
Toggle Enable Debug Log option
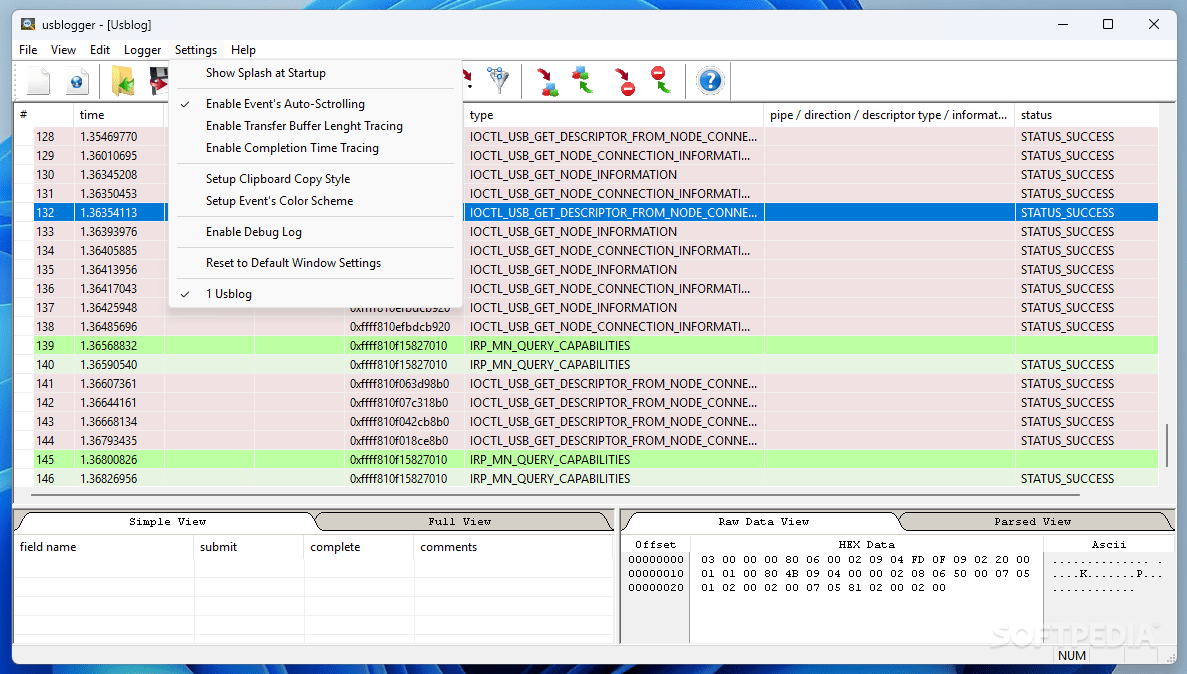click(x=254, y=232)
